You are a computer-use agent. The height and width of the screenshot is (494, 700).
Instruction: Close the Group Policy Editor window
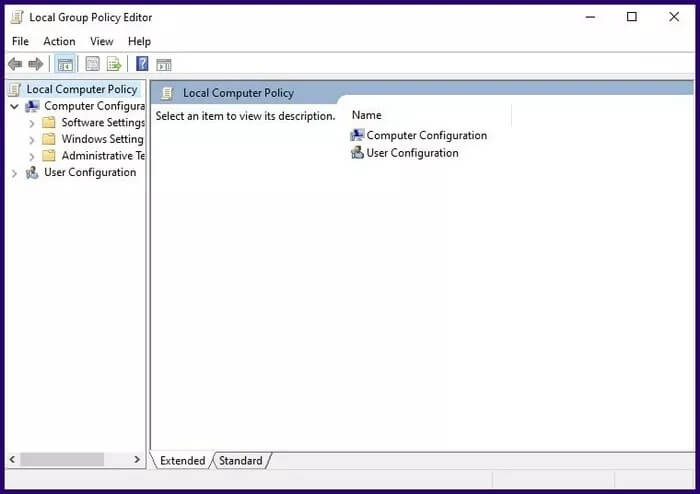[x=674, y=17]
